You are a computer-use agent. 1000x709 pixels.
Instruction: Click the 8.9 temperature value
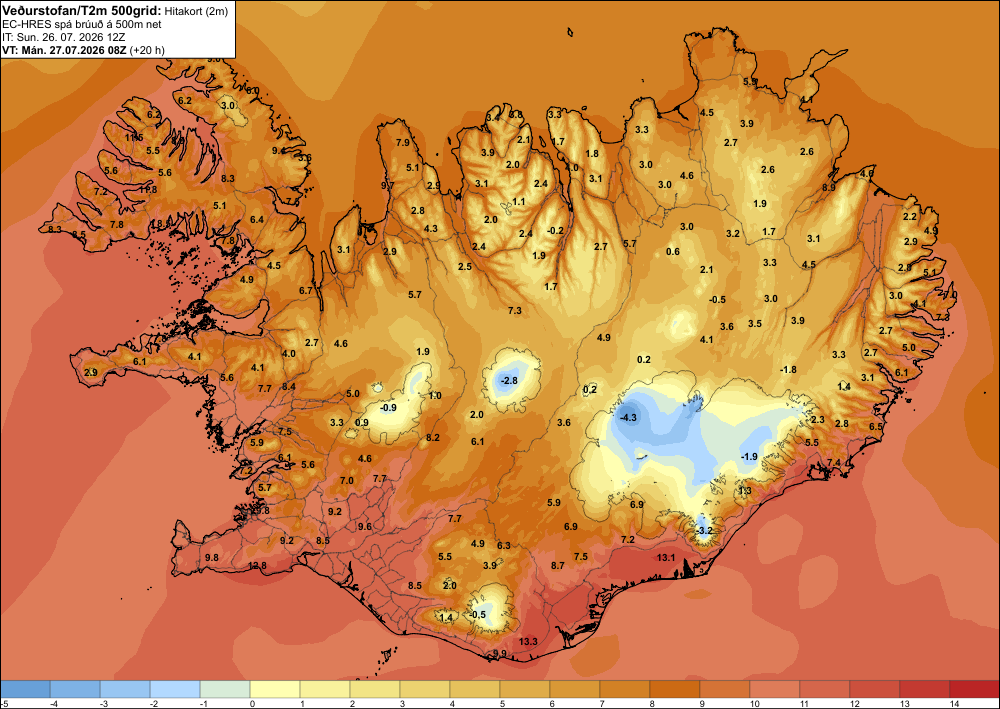[x=829, y=187]
